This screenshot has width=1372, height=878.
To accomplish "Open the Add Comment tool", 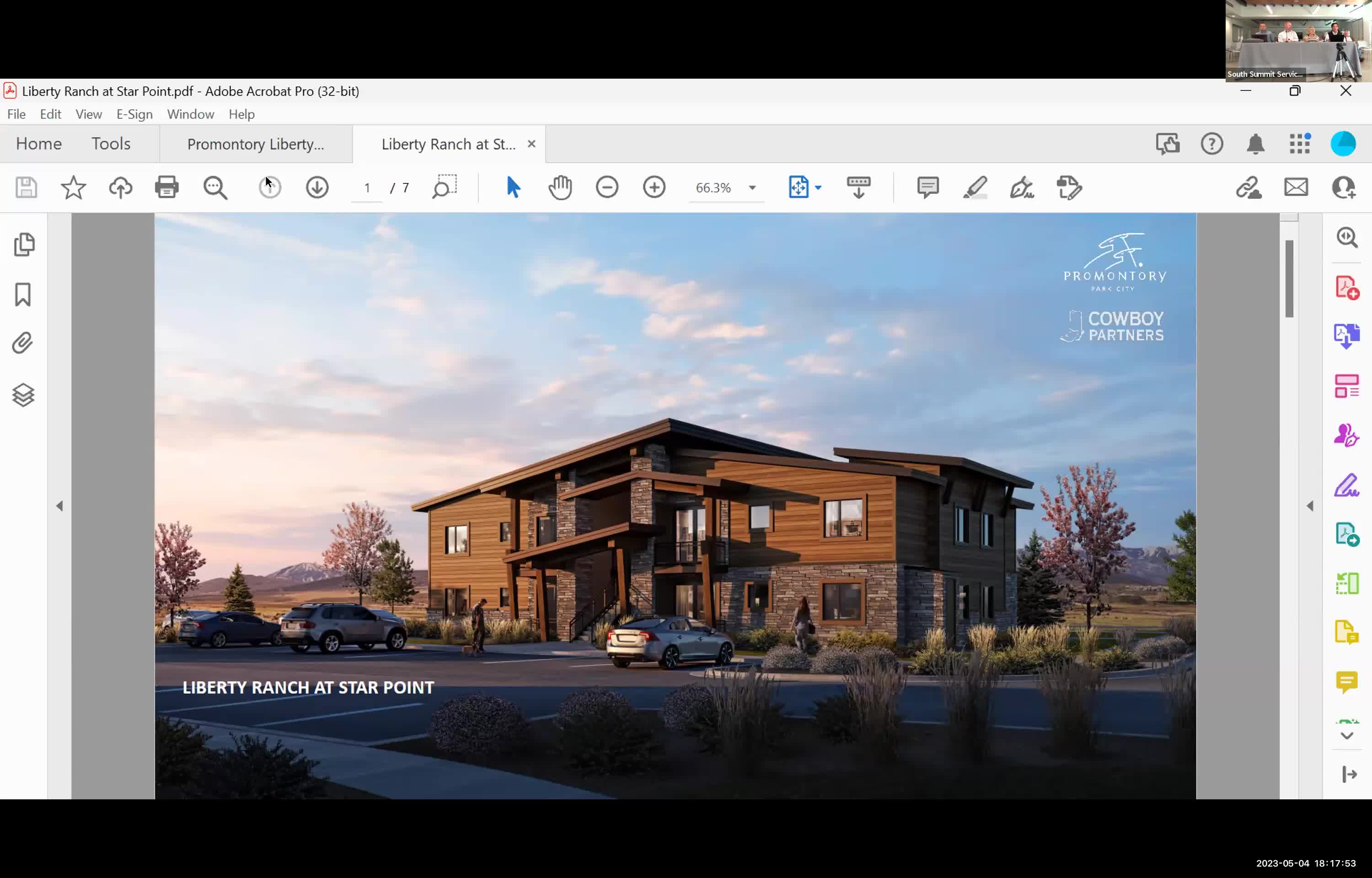I will click(927, 187).
